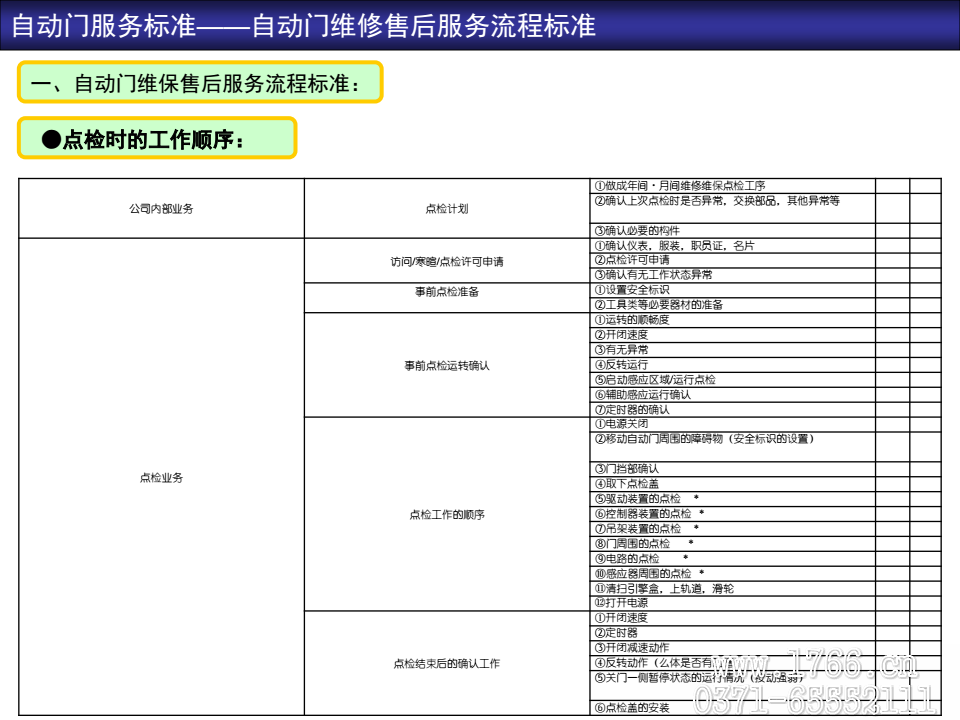Select the 事前点检准备 cell

447,291
